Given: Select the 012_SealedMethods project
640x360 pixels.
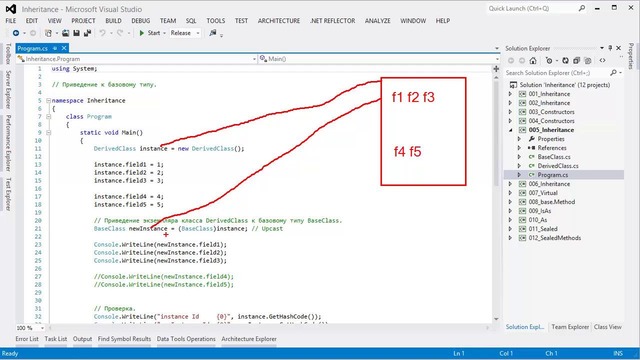Looking at the screenshot, I should (x=554, y=238).
